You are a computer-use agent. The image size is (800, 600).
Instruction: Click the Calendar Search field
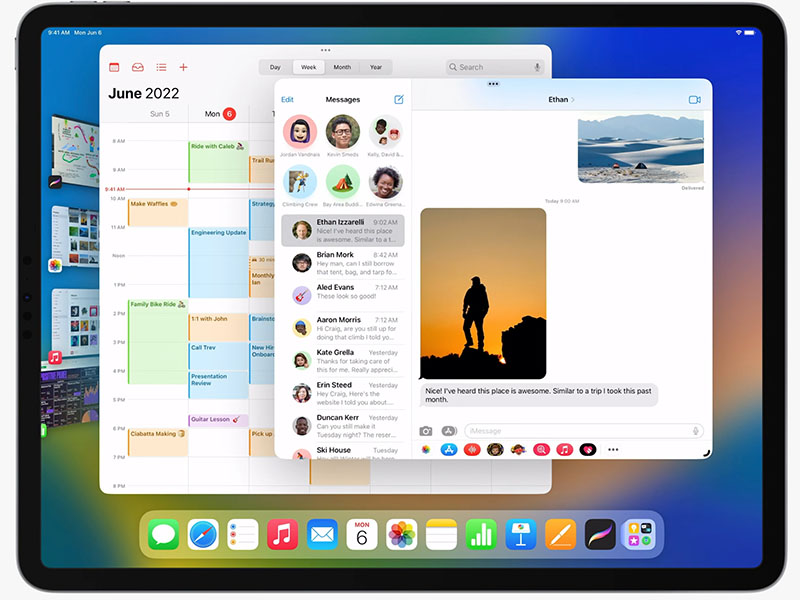point(495,67)
